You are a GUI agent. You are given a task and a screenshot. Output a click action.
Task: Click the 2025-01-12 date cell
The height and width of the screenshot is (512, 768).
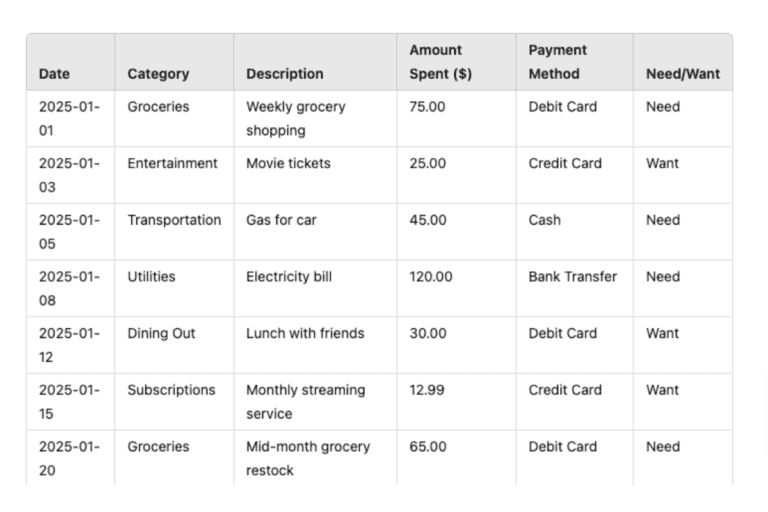(70, 345)
